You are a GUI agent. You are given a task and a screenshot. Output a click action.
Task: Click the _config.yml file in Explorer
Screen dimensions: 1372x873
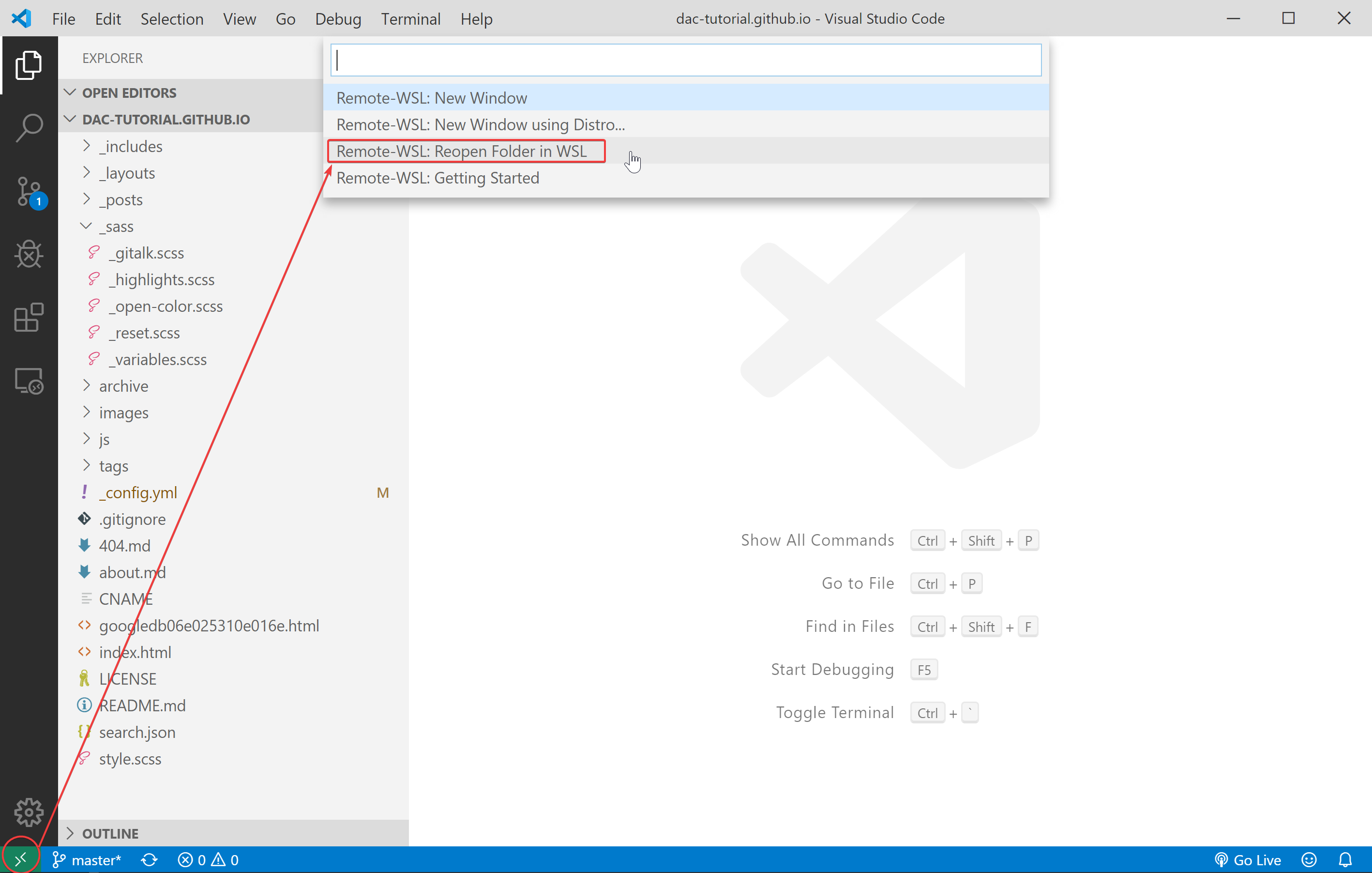click(138, 492)
